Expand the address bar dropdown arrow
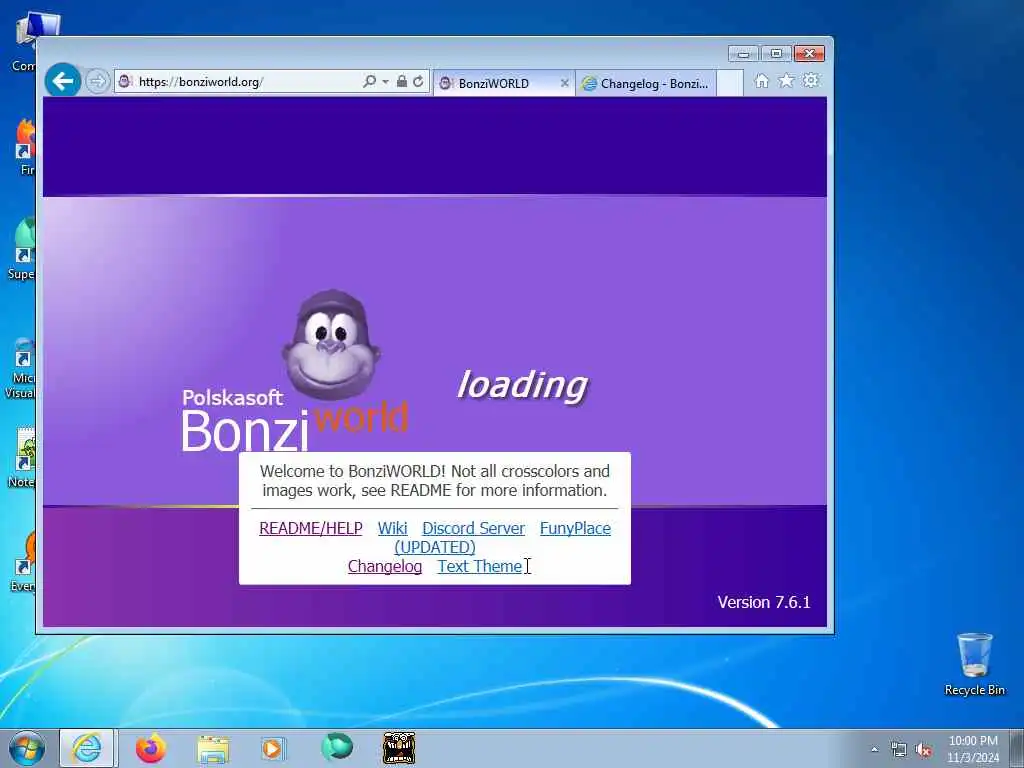Viewport: 1024px width, 768px height. click(x=385, y=82)
